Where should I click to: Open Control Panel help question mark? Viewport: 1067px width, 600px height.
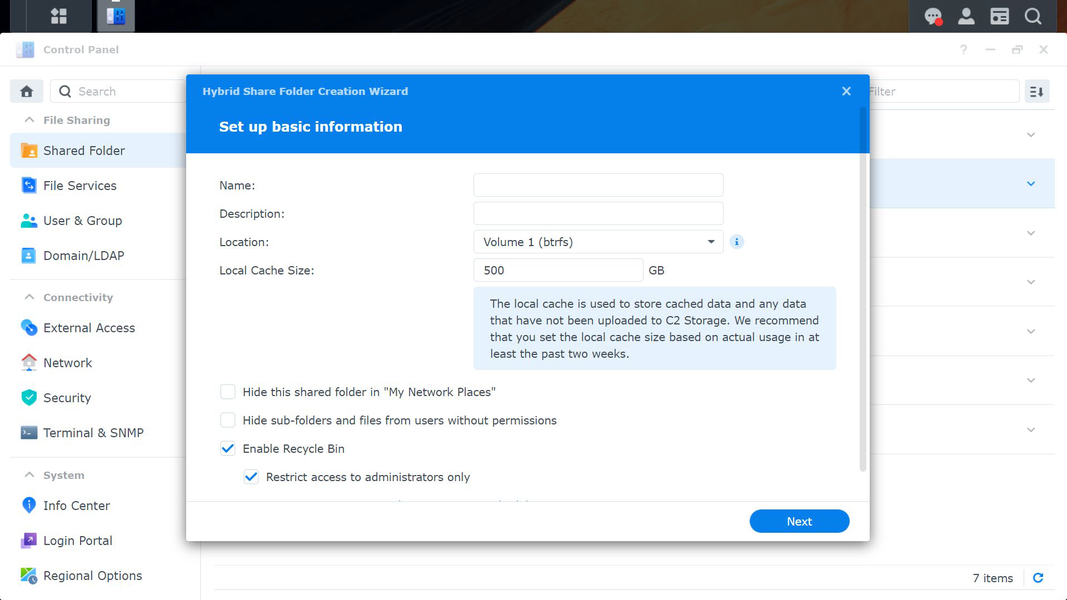click(963, 50)
